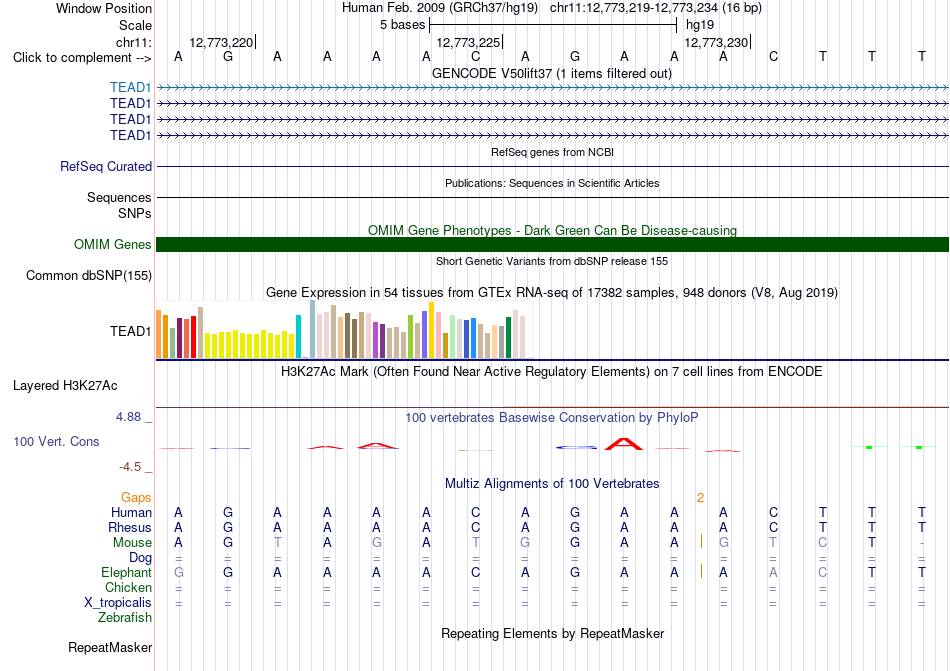Click the X_tropicalis species label
The height and width of the screenshot is (671, 950).
click(x=118, y=603)
